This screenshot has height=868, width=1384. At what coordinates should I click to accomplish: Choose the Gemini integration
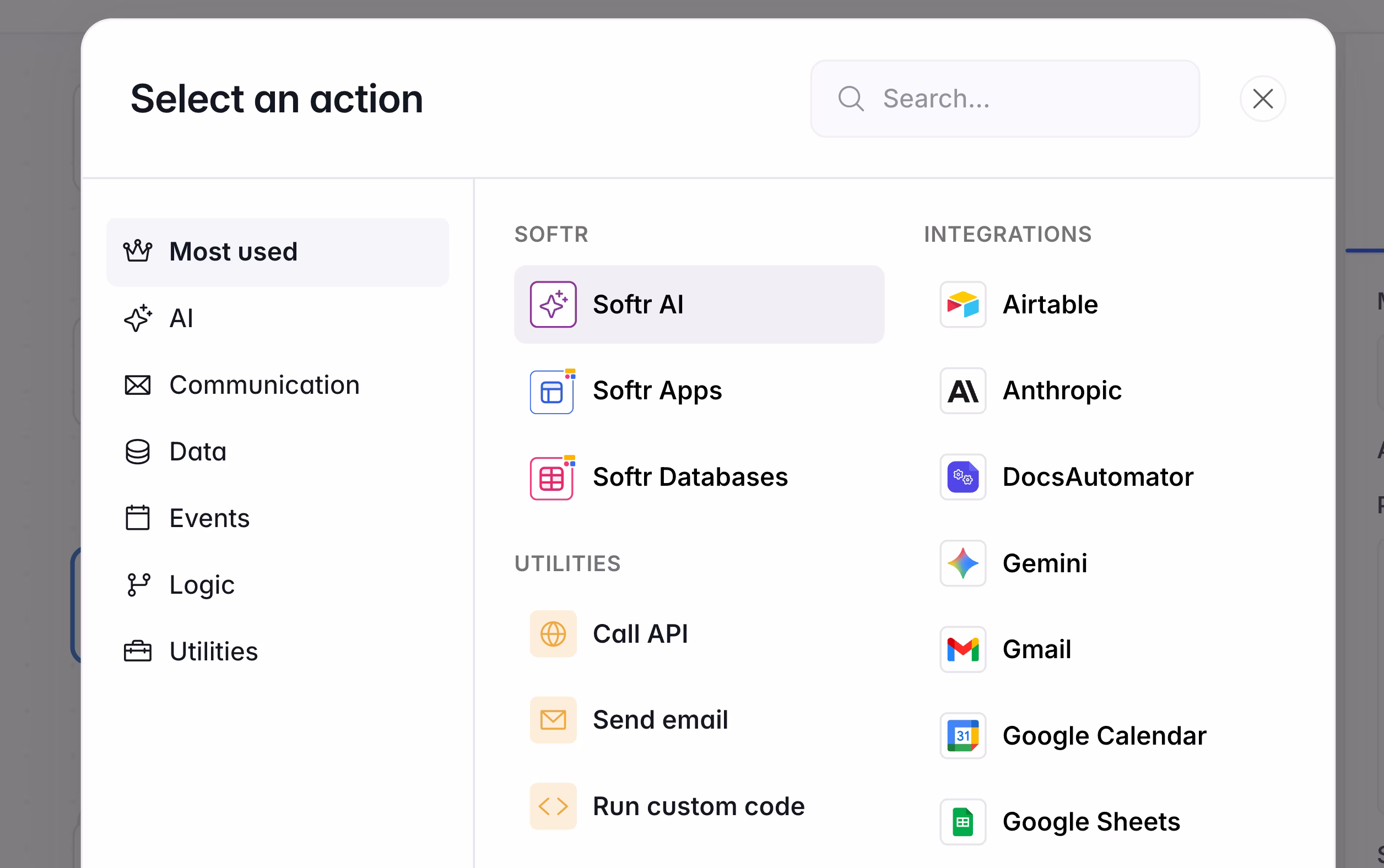pos(1045,563)
